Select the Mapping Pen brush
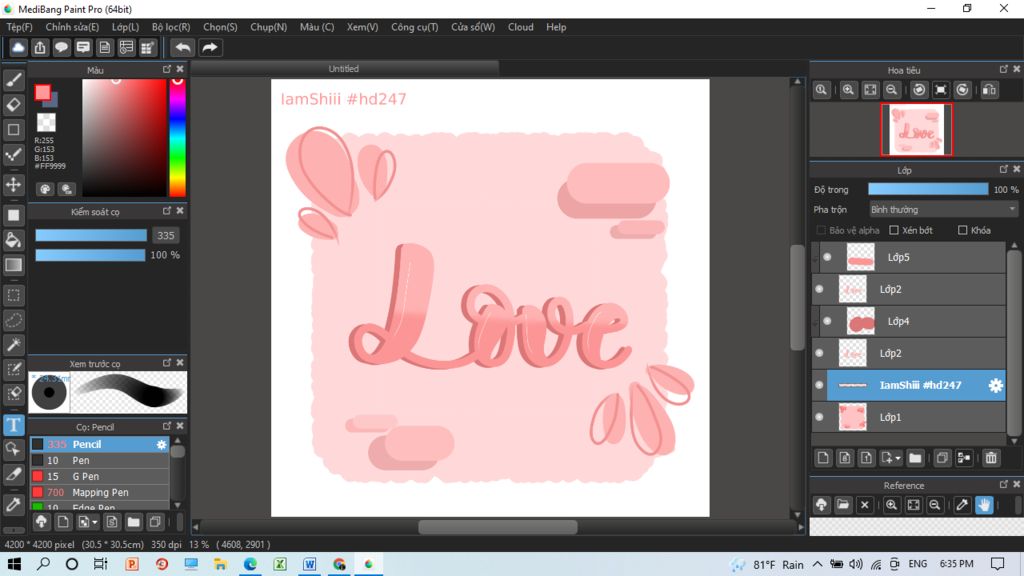 pyautogui.click(x=100, y=492)
